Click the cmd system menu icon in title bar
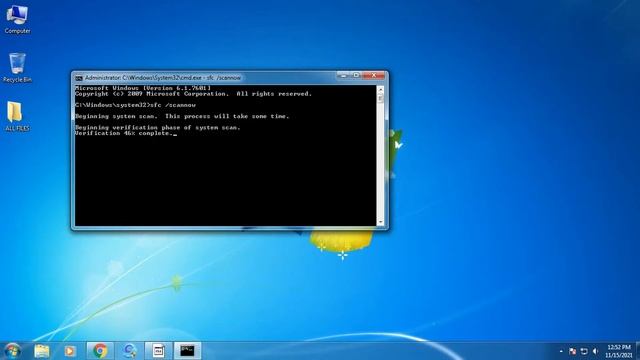640x360 pixels. (79, 78)
